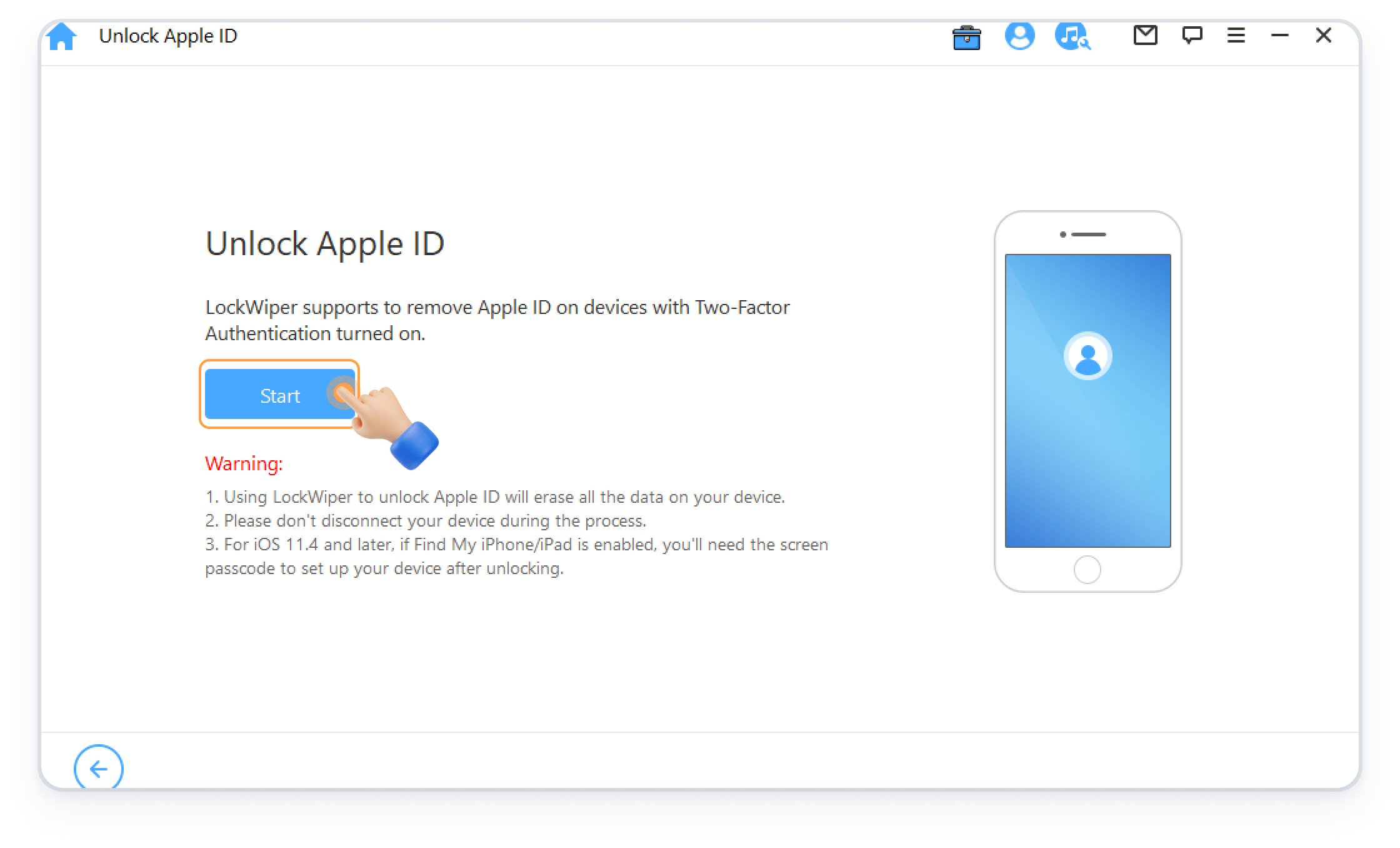Image resolution: width=1400 pixels, height=848 pixels.
Task: Click the back arrow navigation icon
Action: click(98, 768)
